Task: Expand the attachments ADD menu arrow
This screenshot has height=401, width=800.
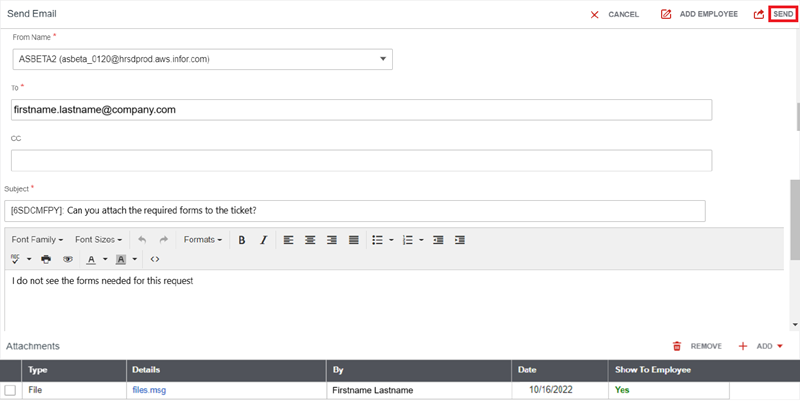Action: [x=780, y=346]
